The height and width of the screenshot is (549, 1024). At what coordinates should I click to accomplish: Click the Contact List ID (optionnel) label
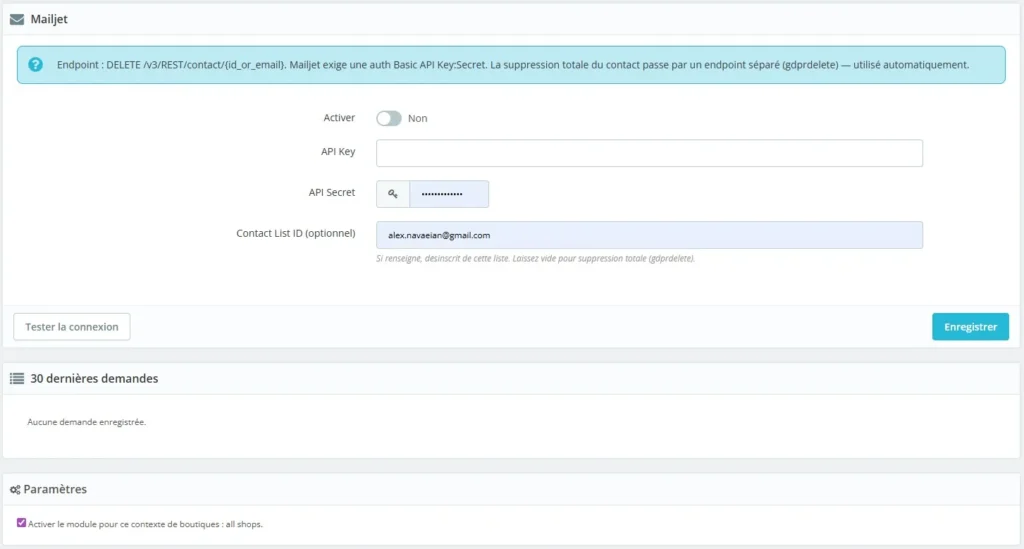(x=296, y=233)
